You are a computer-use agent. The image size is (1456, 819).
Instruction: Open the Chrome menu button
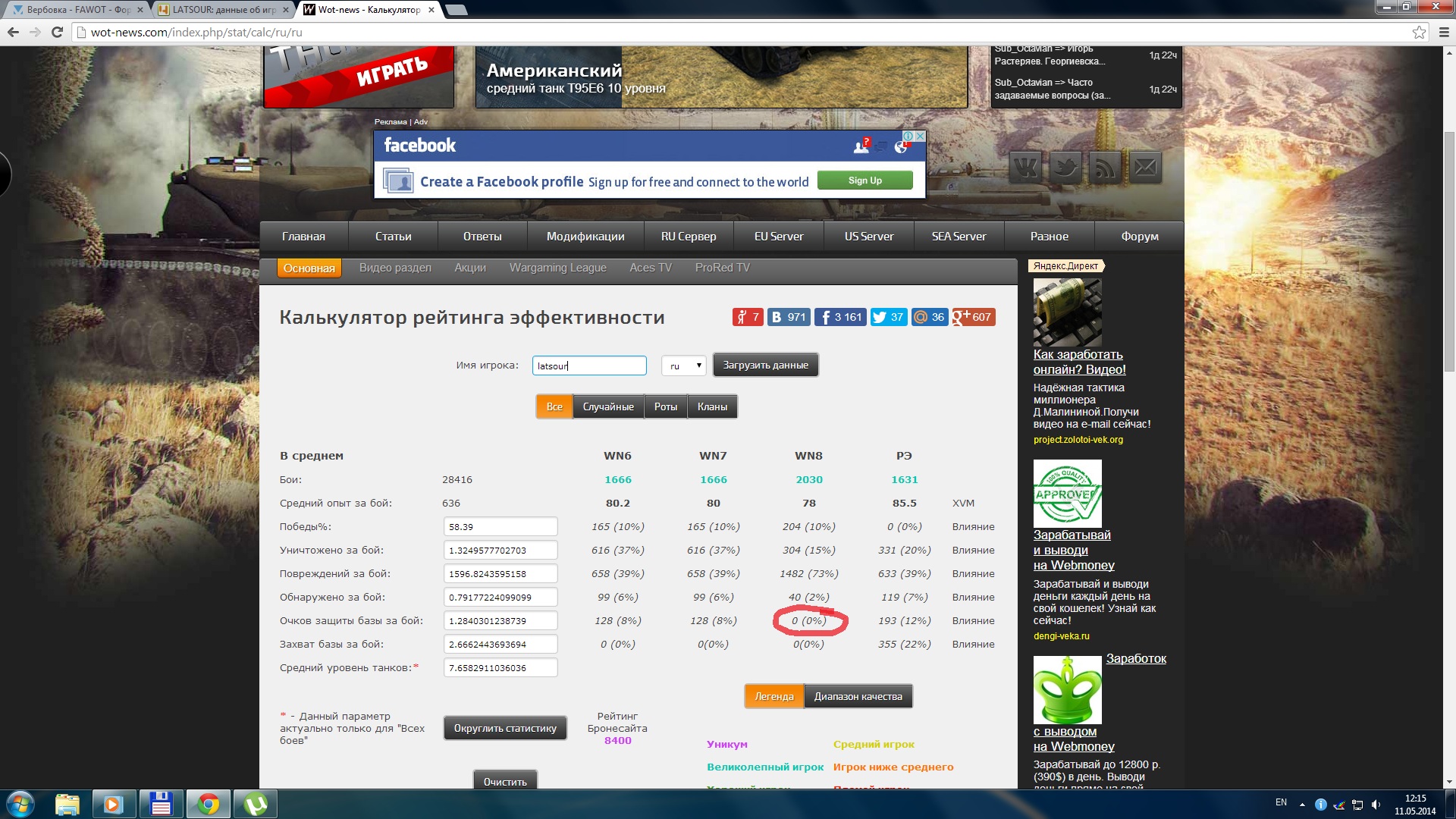(1443, 32)
